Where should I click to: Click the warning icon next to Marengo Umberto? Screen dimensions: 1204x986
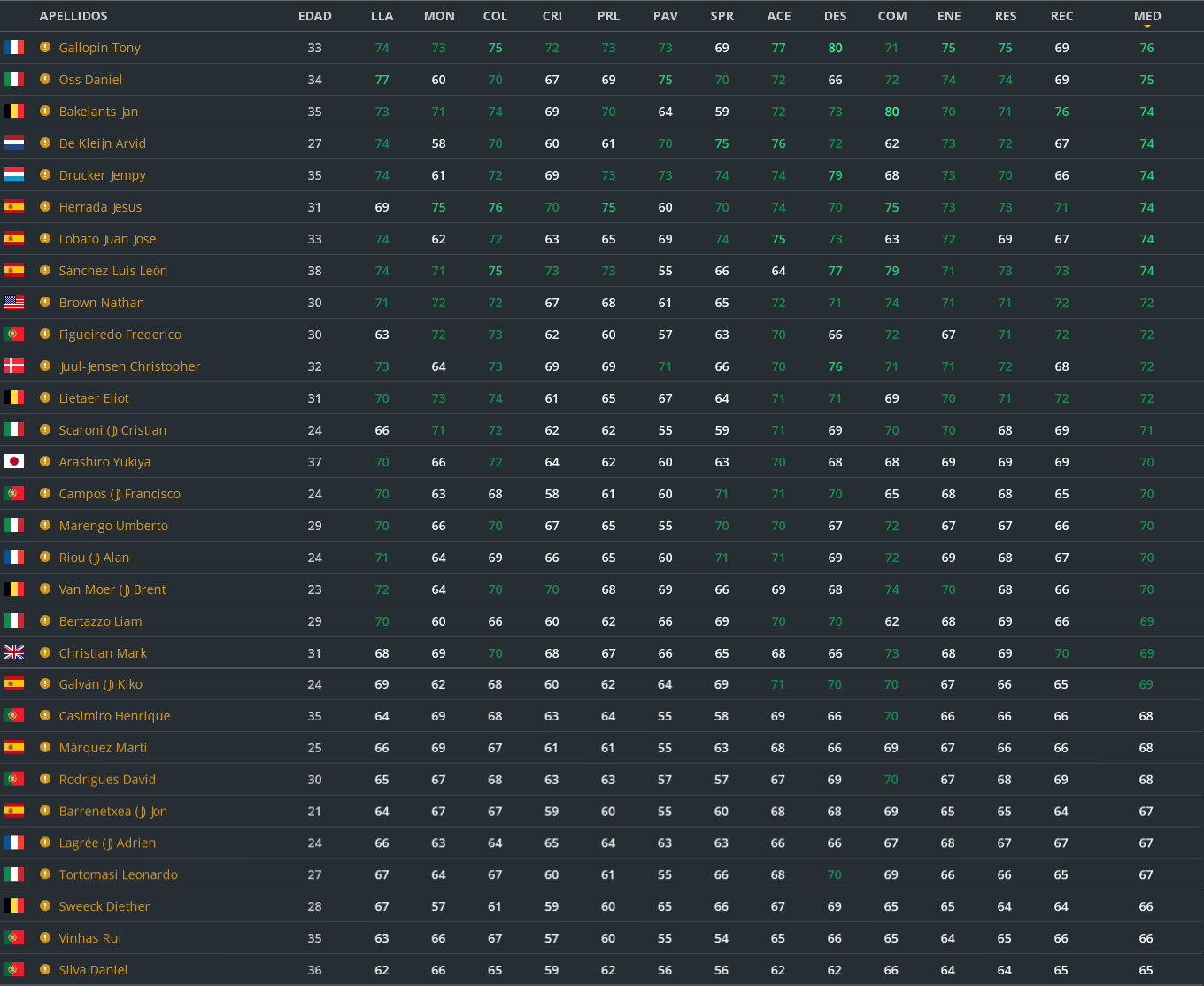[x=45, y=525]
